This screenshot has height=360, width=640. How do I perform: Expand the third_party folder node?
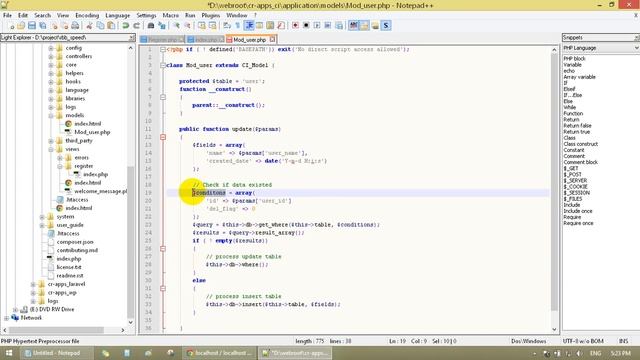[51, 141]
